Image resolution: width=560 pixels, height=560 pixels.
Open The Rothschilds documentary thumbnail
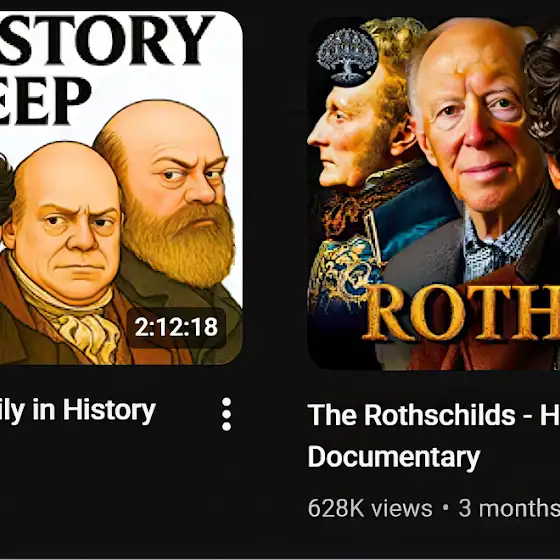[x=434, y=193]
